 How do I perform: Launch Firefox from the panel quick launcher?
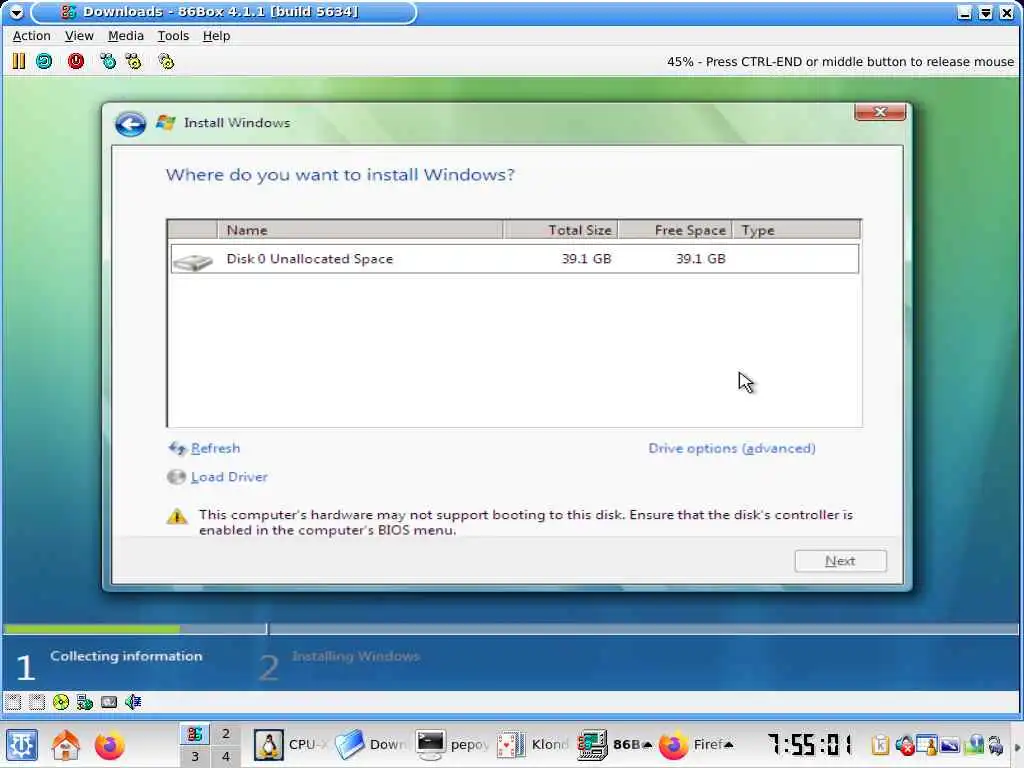pos(109,744)
